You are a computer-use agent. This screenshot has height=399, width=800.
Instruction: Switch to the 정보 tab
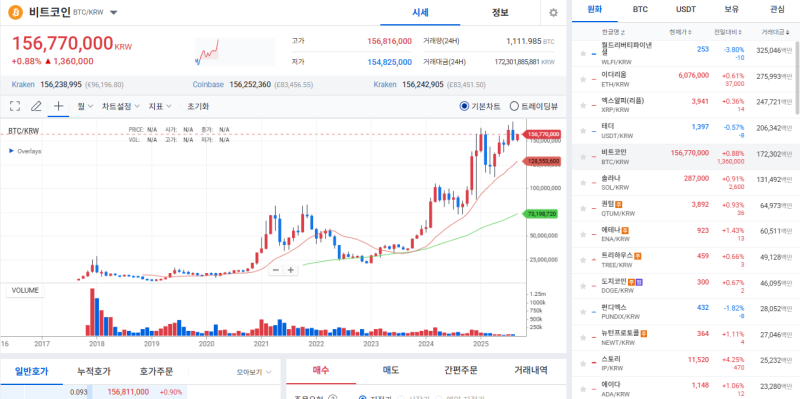click(500, 13)
